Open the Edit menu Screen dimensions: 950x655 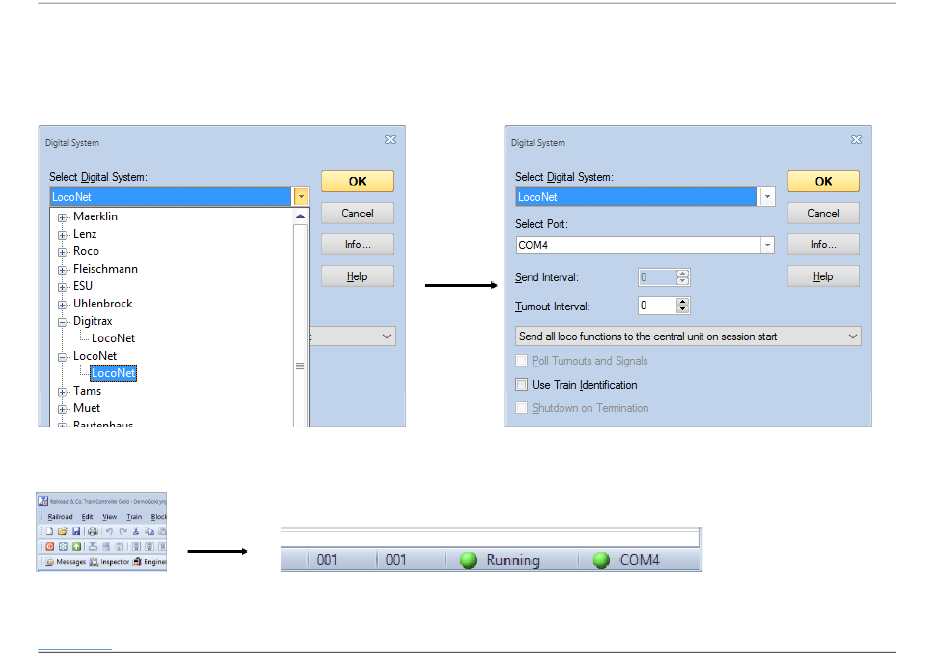tap(87, 517)
